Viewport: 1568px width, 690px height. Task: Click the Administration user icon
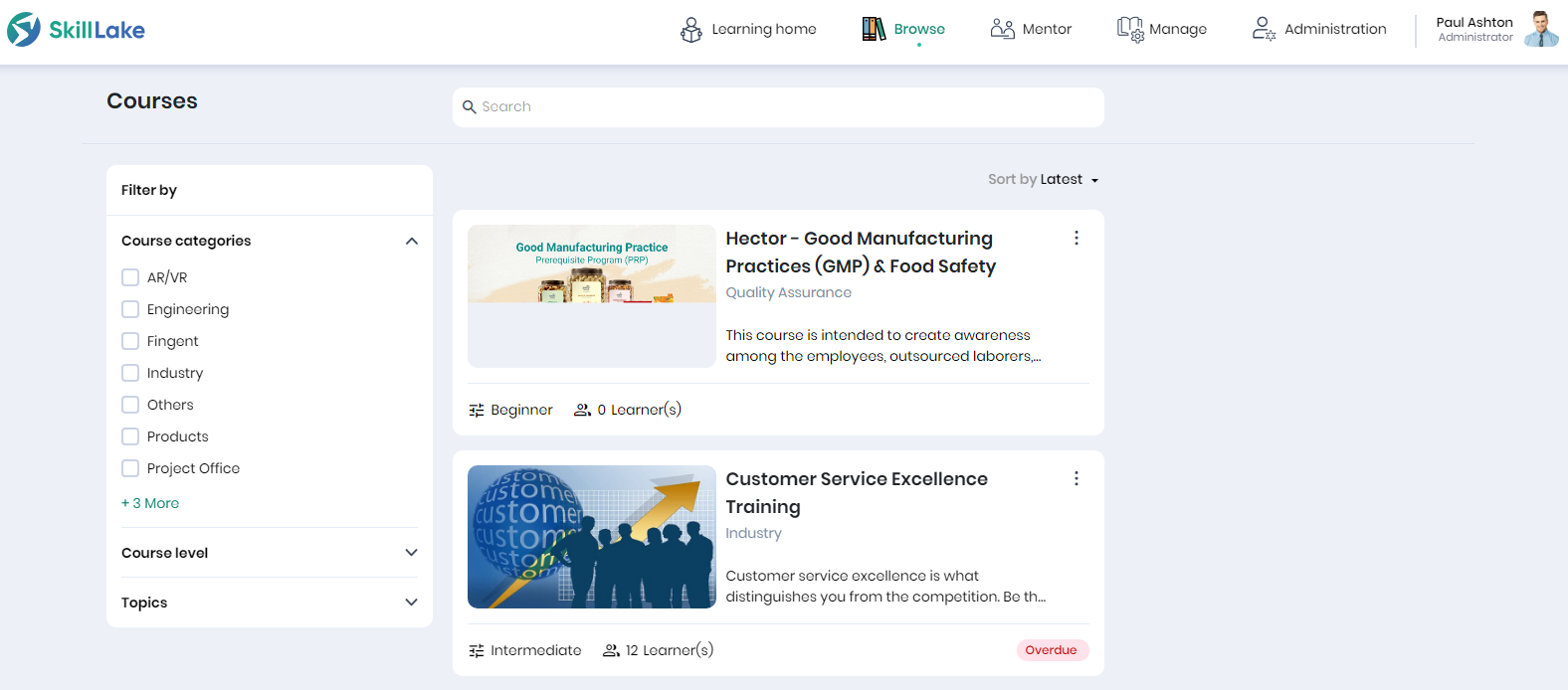pyautogui.click(x=1264, y=29)
